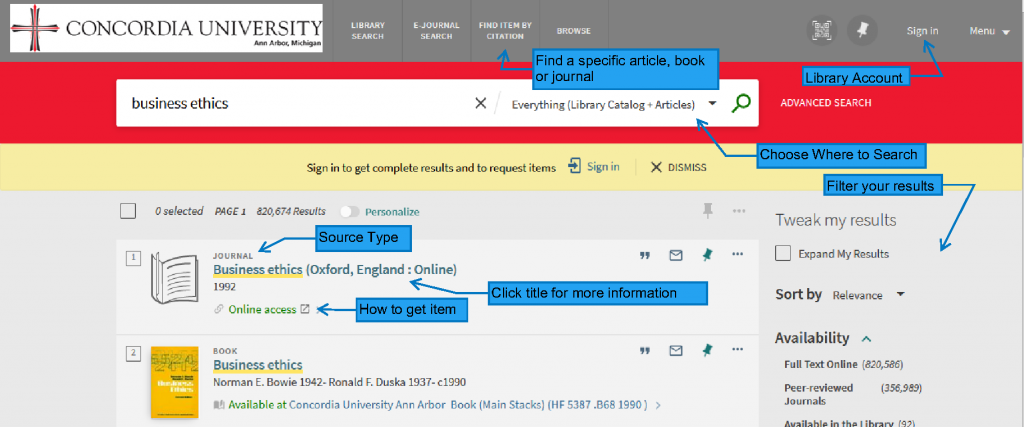Pin all selected results icon above list
This screenshot has width=1024, height=427.
(x=707, y=210)
